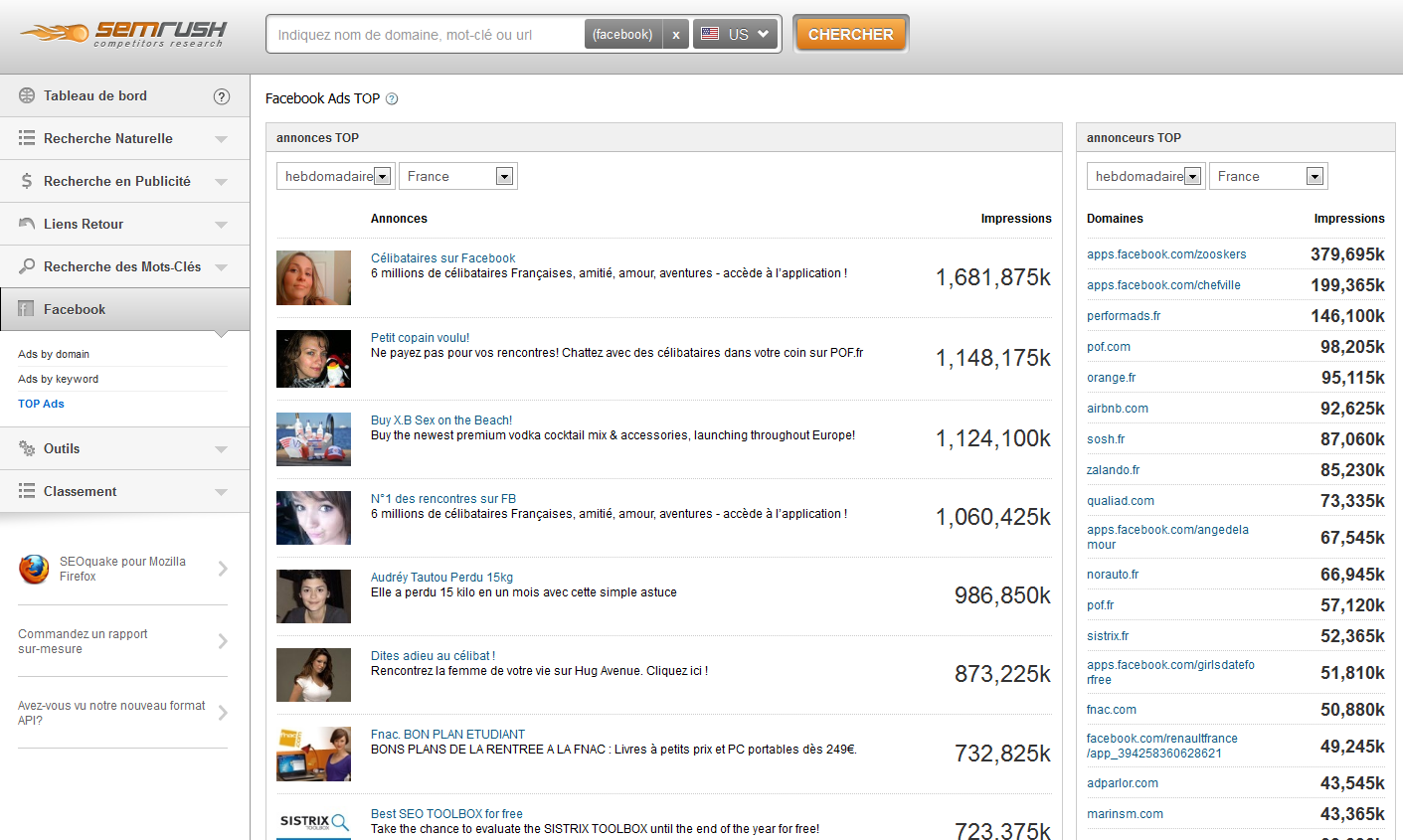Open the US country database dropdown
Viewport: 1403px width, 840px height.
(736, 35)
